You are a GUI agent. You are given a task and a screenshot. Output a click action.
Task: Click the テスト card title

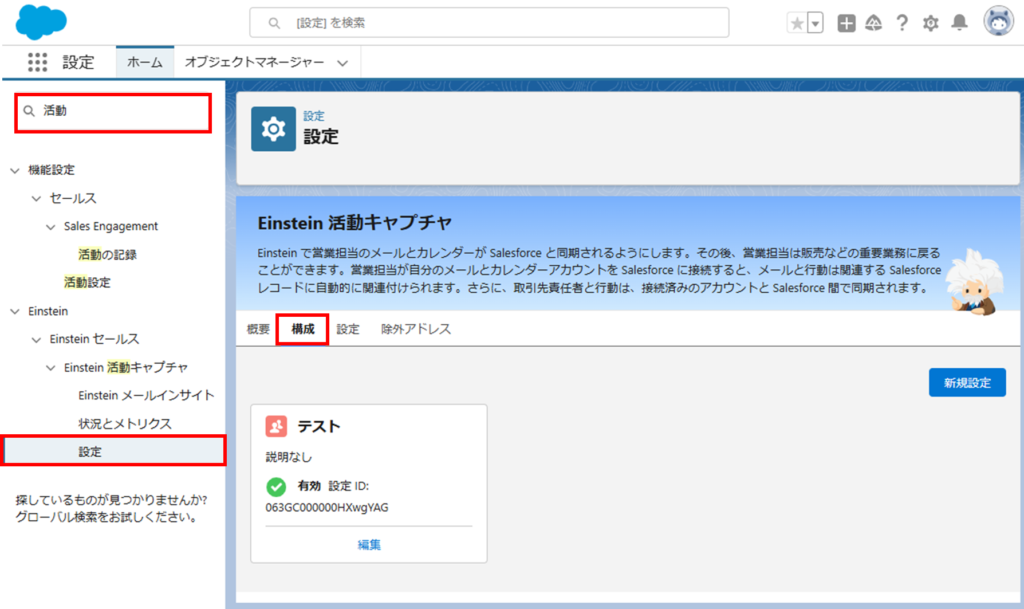coord(319,426)
